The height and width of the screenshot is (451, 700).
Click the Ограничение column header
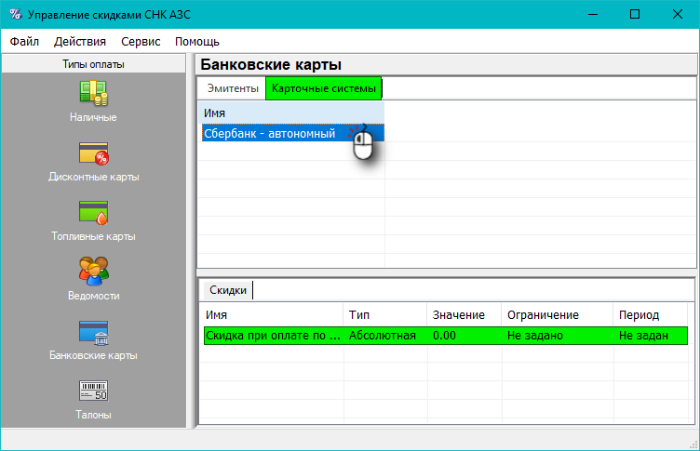coord(543,315)
